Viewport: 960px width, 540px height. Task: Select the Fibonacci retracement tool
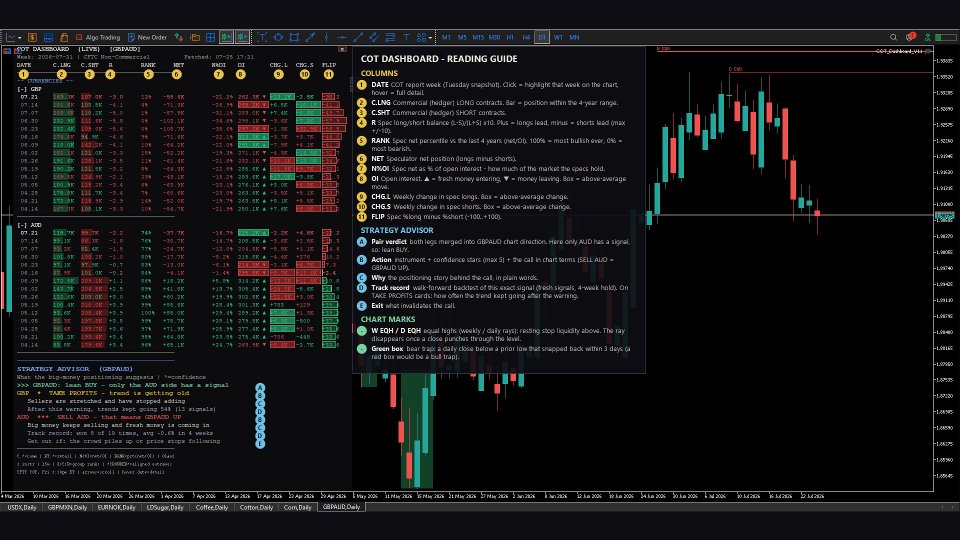pyautogui.click(x=390, y=37)
